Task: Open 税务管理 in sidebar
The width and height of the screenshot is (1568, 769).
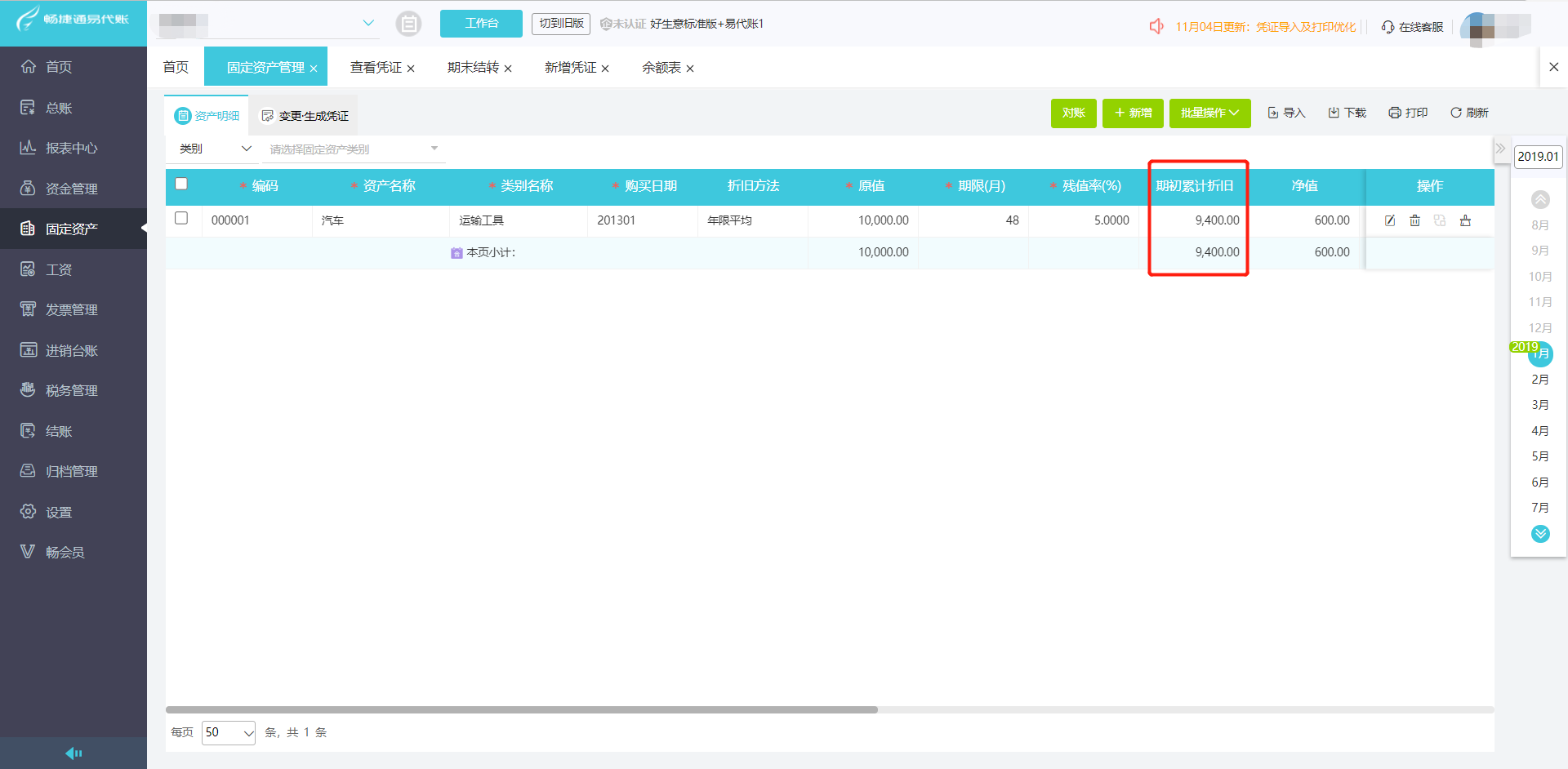Action: pos(73,390)
